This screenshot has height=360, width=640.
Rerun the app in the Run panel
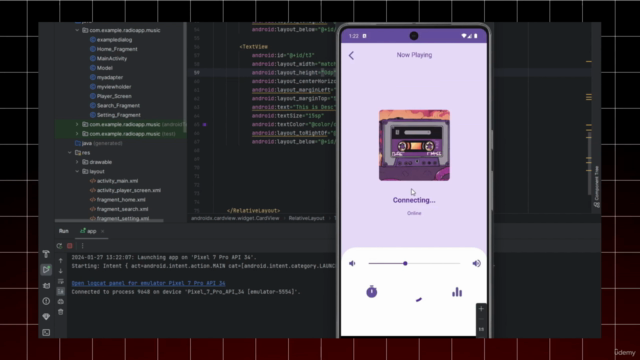pyautogui.click(x=59, y=246)
